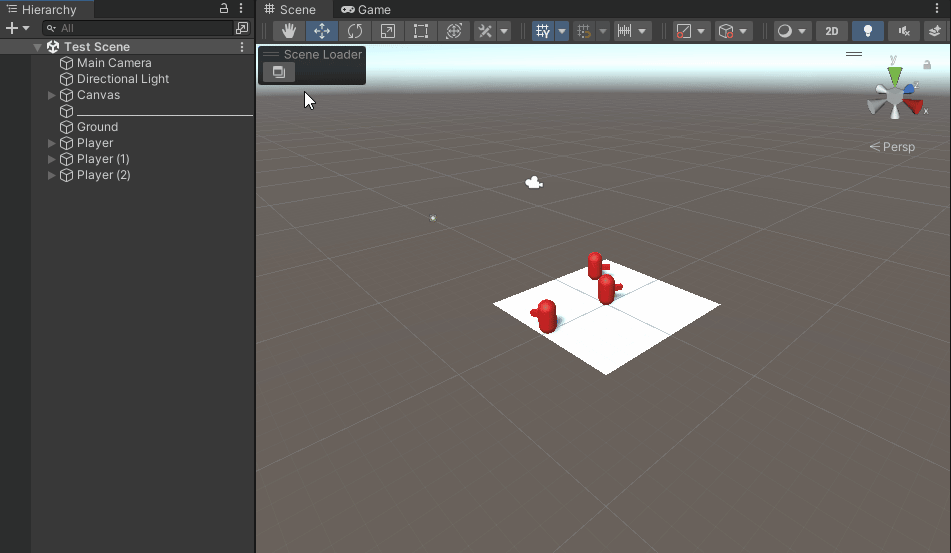Click the snap increment ruler icon
The image size is (951, 553).
(x=624, y=31)
